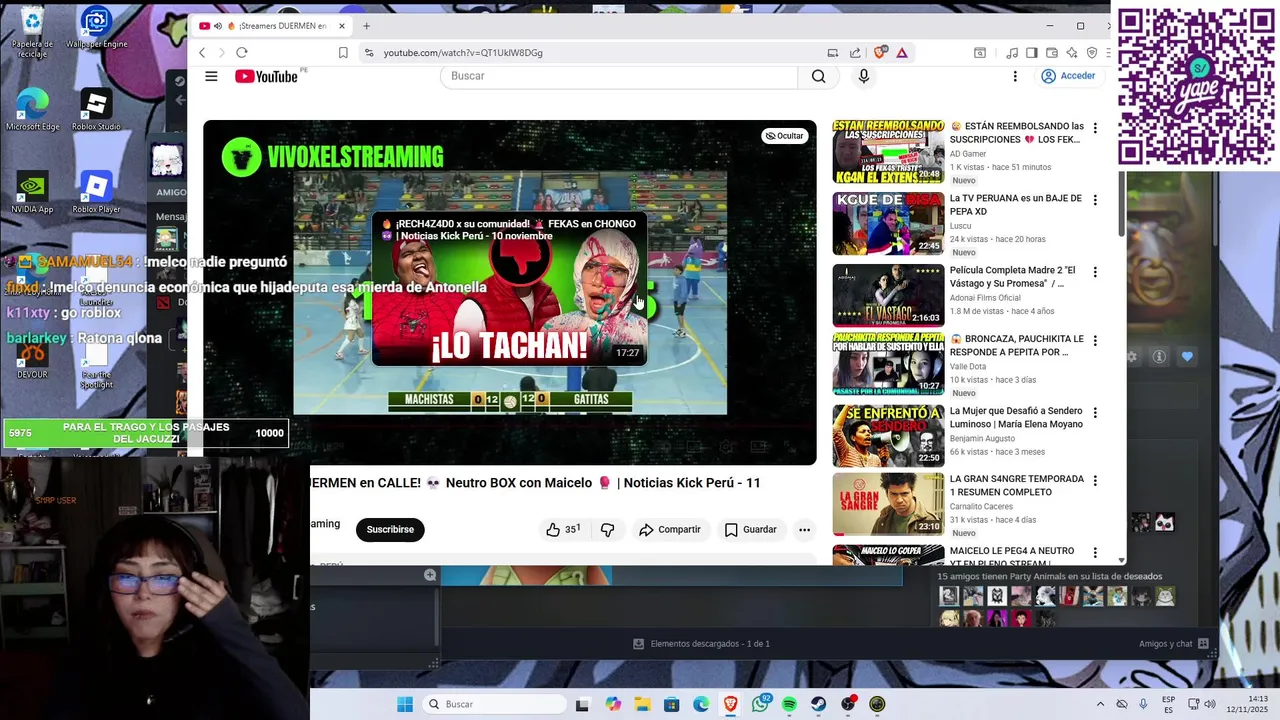Open Brave Shields lion icon
This screenshot has width=1280, height=720.
880,52
